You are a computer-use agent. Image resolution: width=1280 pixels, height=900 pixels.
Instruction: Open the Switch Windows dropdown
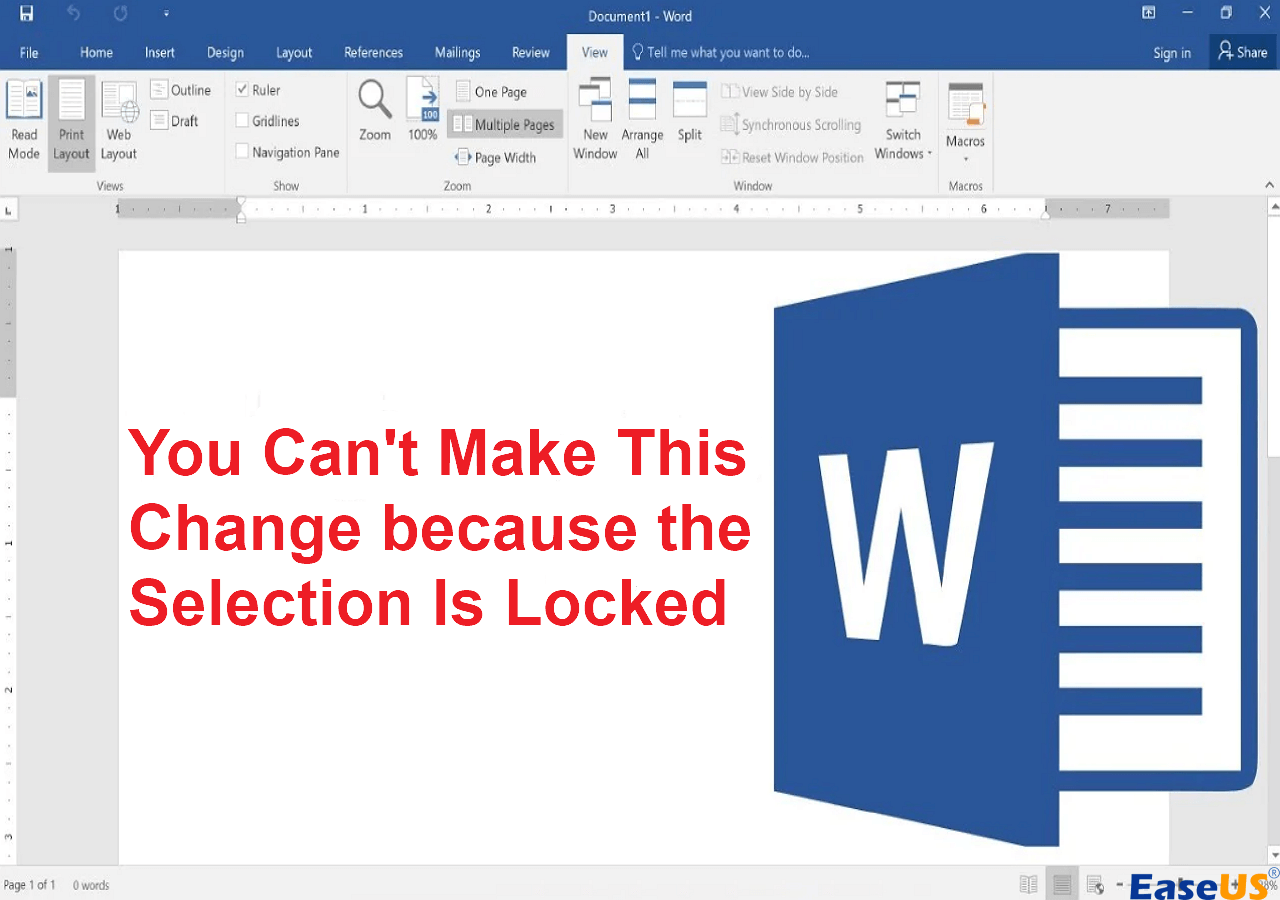click(903, 120)
